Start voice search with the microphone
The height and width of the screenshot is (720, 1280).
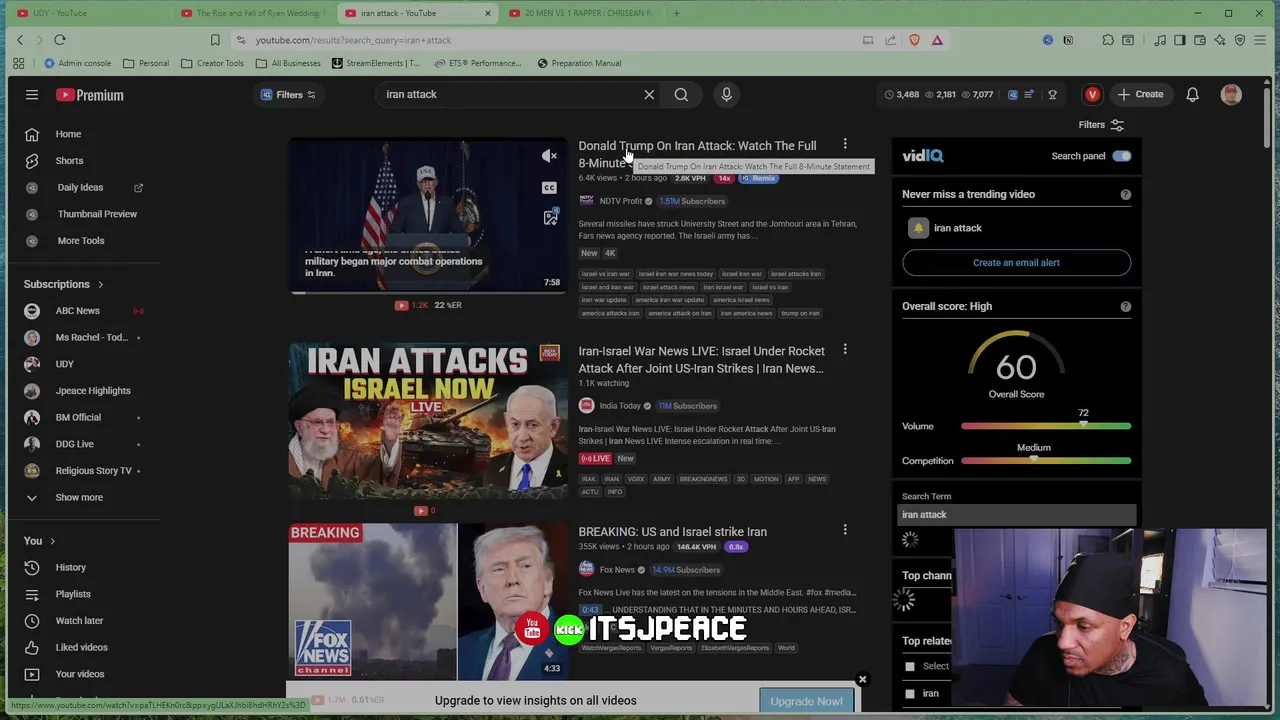[x=726, y=95]
